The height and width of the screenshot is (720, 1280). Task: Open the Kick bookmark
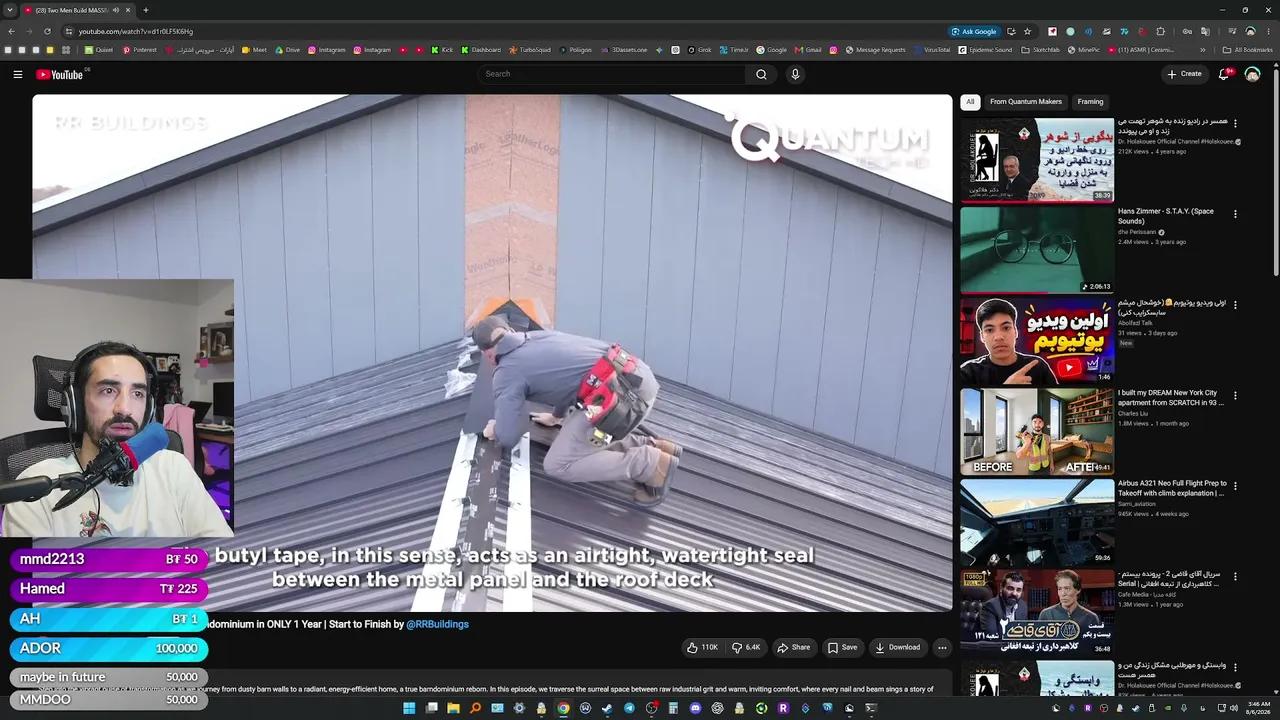pos(442,50)
